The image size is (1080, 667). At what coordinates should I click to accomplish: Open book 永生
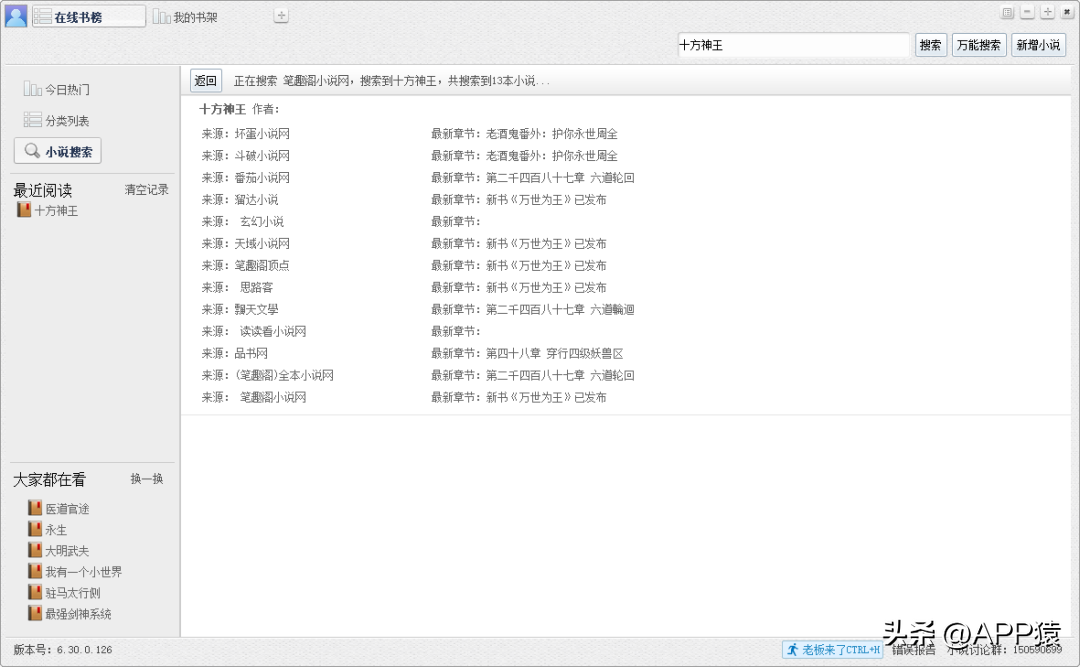pyautogui.click(x=56, y=530)
